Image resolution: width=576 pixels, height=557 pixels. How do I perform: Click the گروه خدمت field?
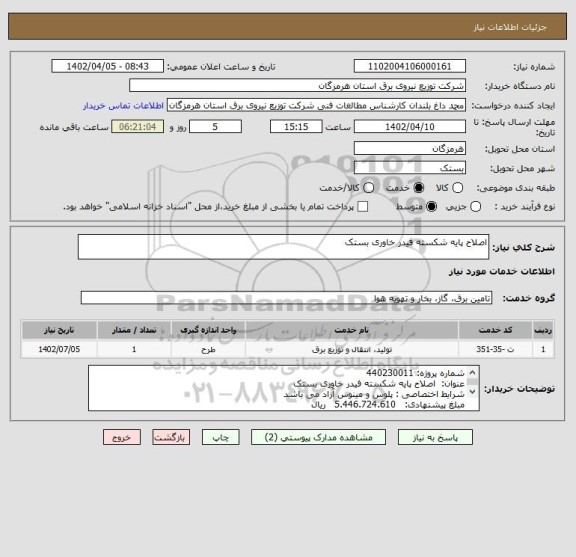(x=286, y=298)
